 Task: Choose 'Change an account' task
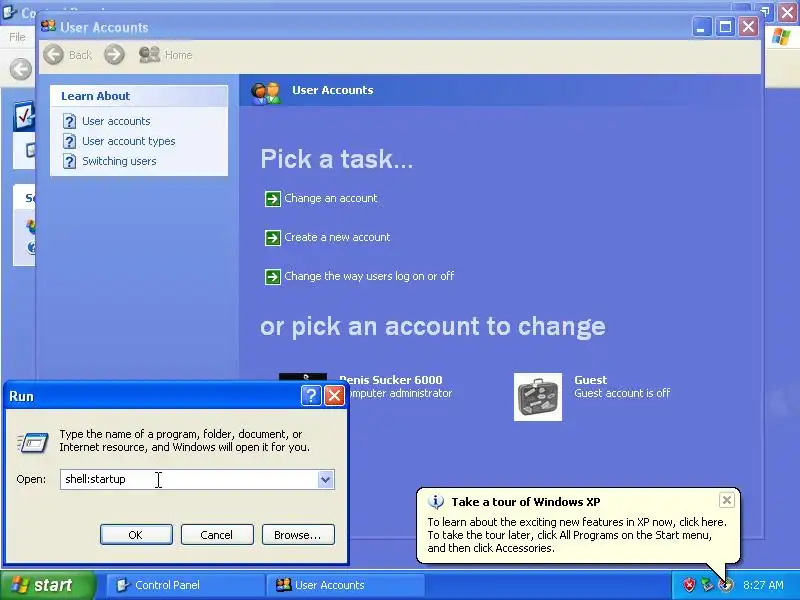331,198
